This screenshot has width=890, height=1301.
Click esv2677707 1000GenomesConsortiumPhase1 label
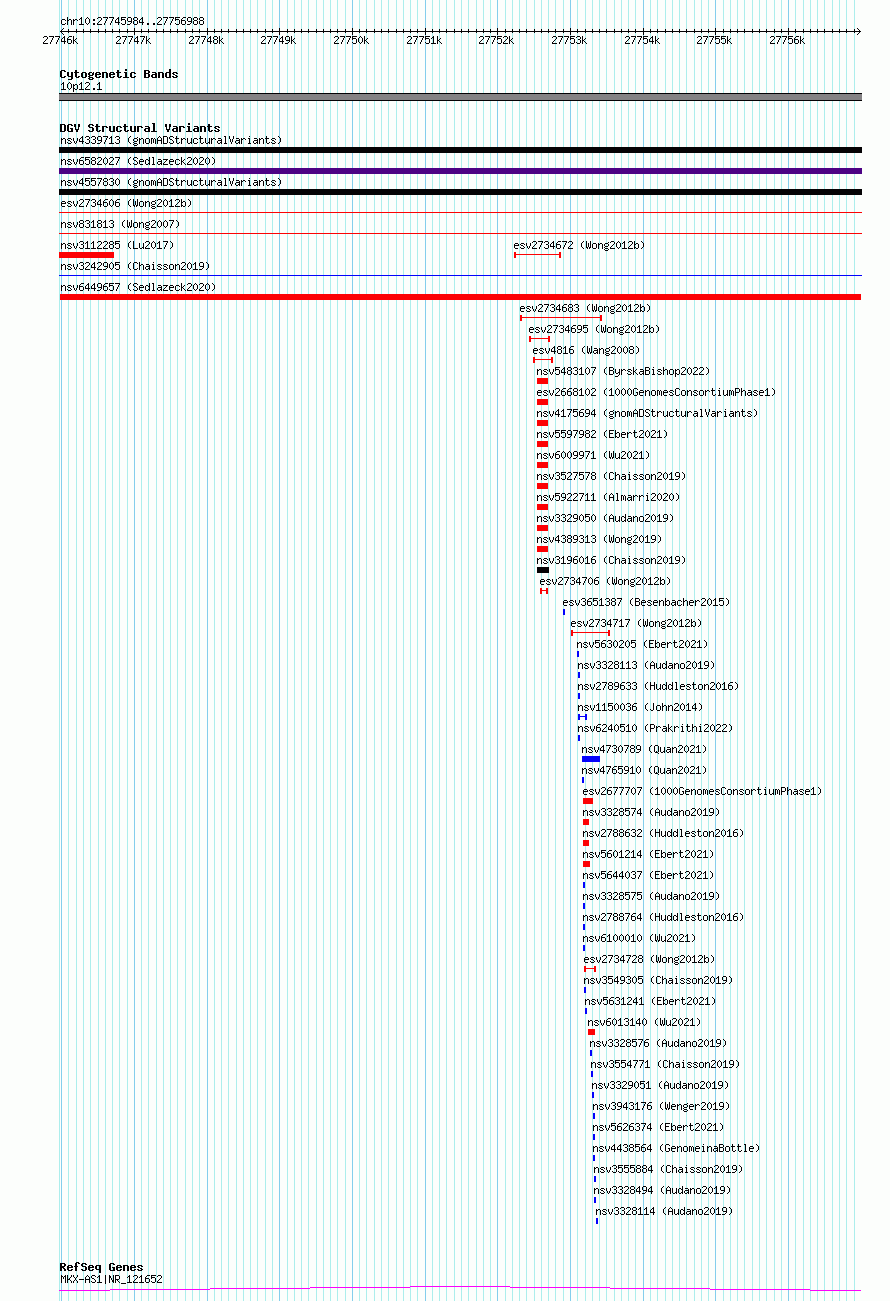click(x=702, y=791)
